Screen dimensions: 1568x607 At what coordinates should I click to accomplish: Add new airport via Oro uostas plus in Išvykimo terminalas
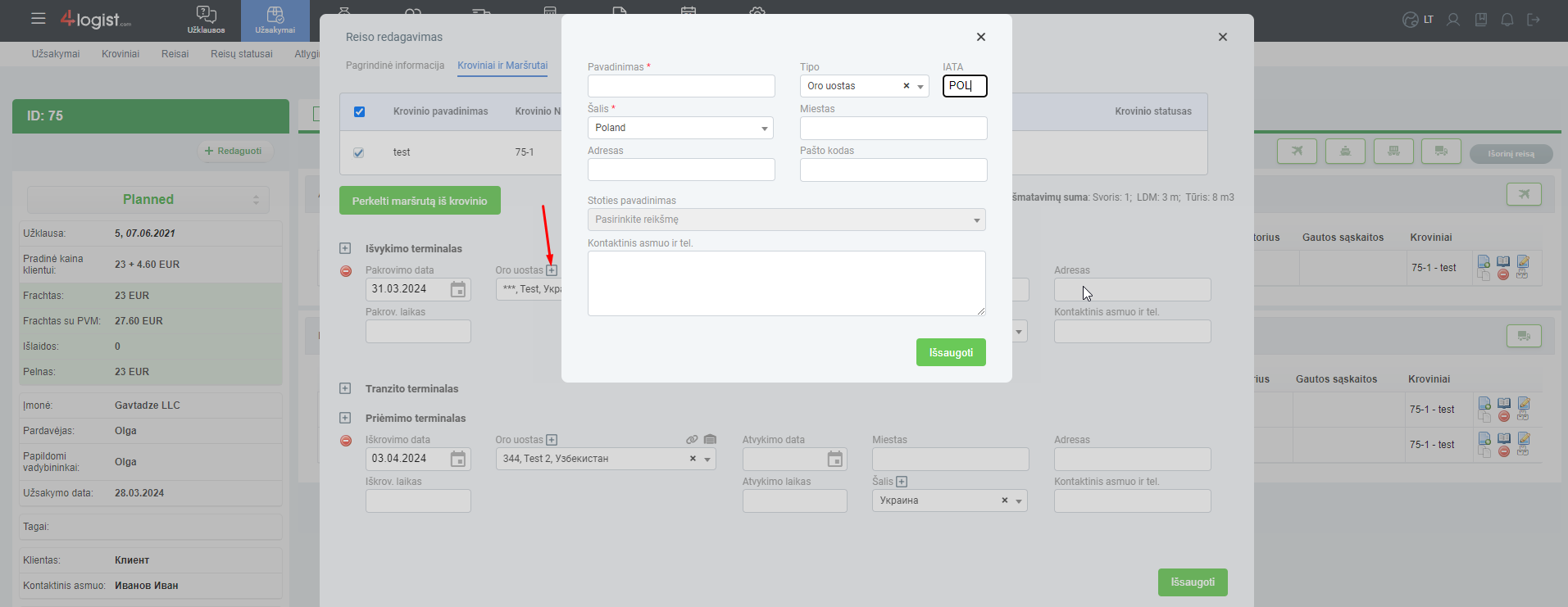coord(552,270)
